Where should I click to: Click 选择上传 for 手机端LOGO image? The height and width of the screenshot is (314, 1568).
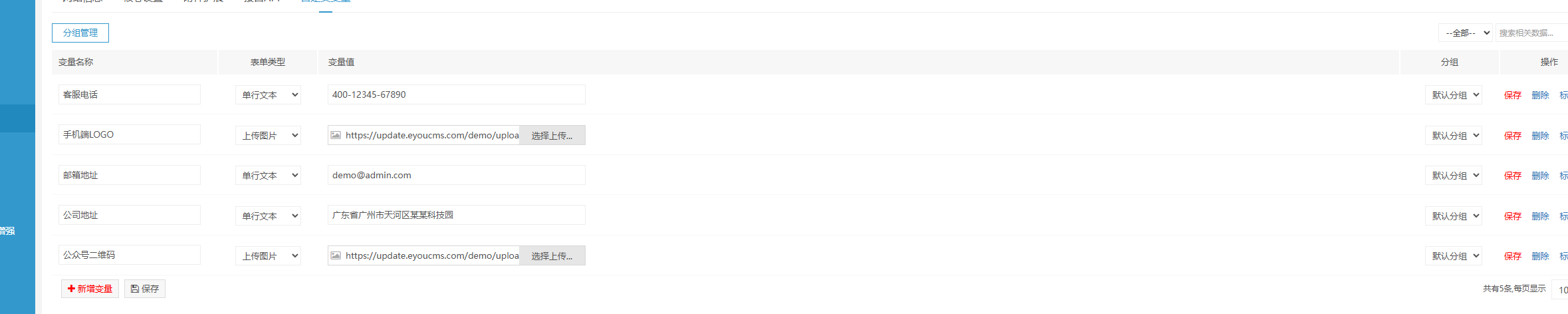[552, 135]
